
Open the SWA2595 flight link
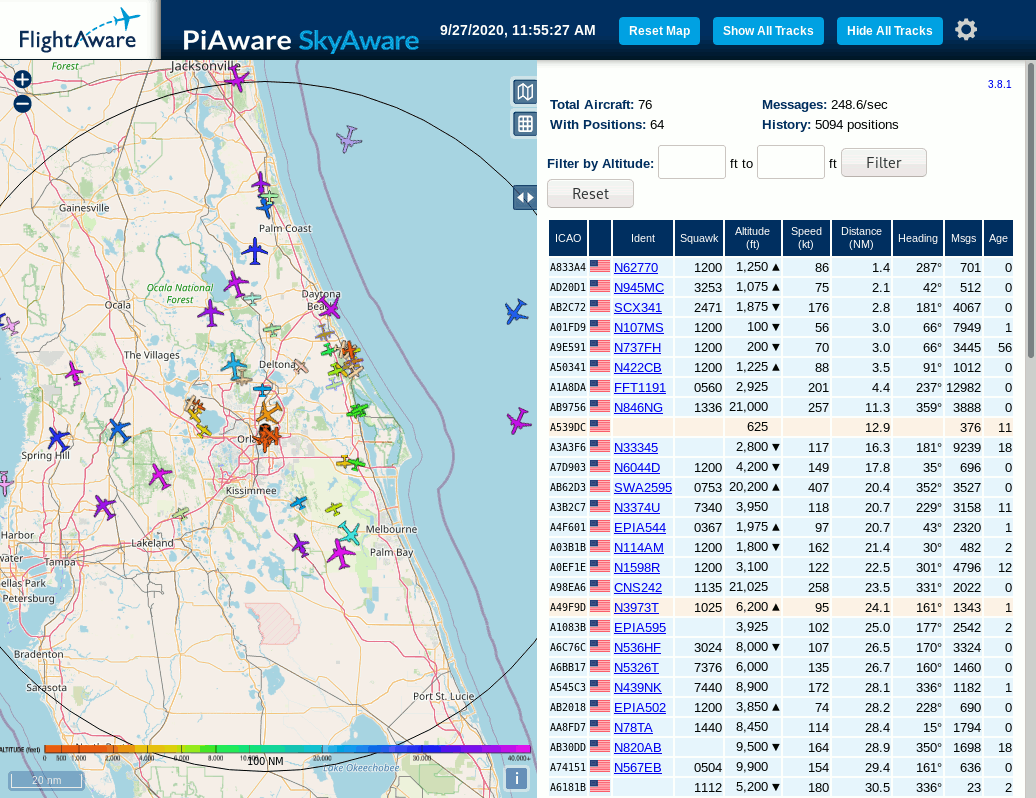pos(642,488)
